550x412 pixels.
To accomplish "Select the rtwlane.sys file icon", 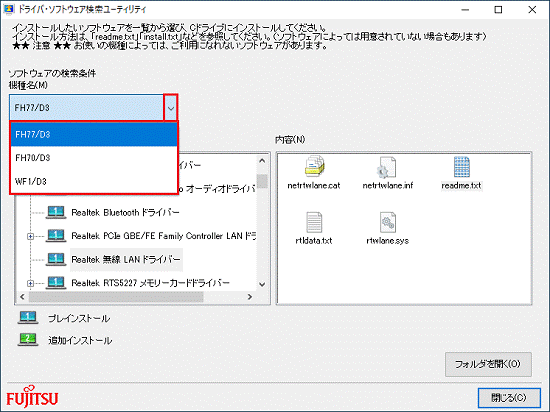I will click(388, 222).
